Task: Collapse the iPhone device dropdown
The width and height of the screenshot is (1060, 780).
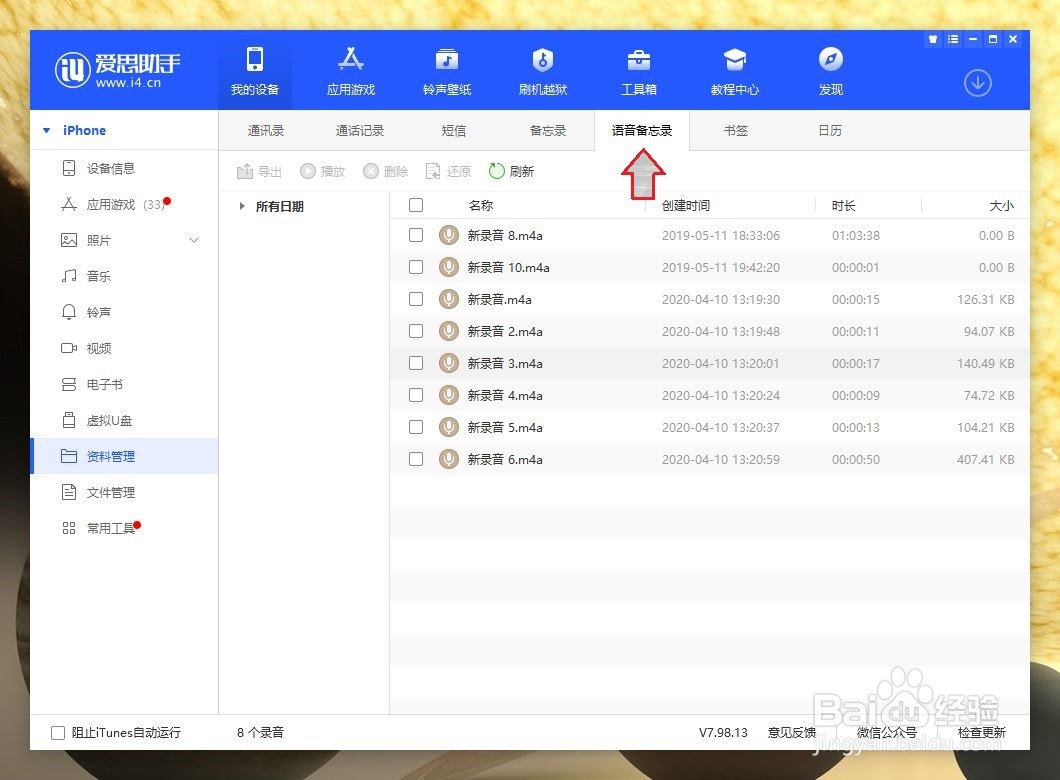Action: pyautogui.click(x=45, y=130)
